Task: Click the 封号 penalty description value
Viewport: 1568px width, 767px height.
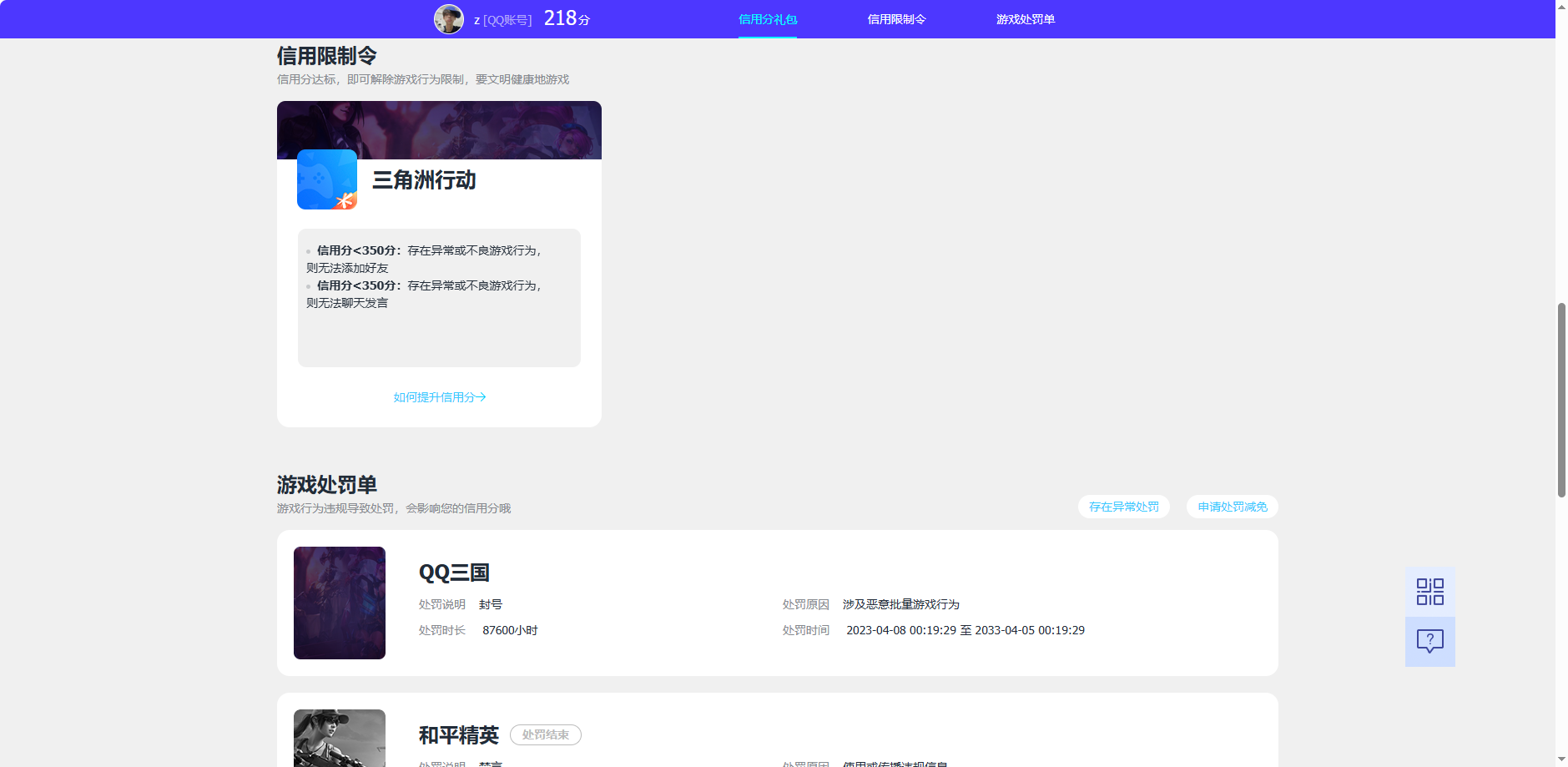Action: click(491, 604)
